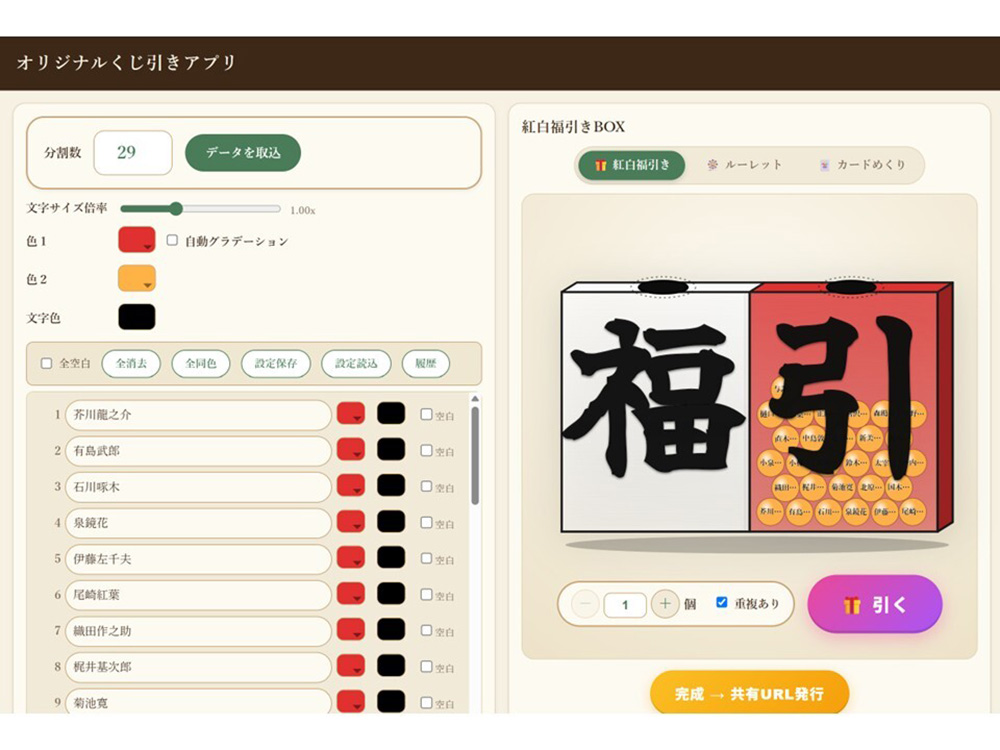Open black text color swatch for 有島武郎
The width and height of the screenshot is (1000, 750).
tap(391, 450)
